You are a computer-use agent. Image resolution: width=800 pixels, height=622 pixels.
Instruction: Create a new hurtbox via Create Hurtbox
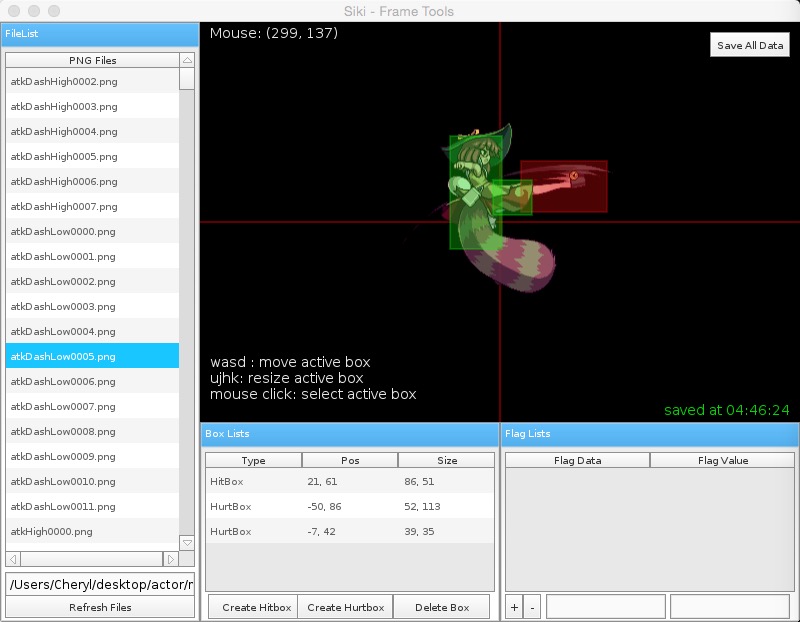pos(344,606)
